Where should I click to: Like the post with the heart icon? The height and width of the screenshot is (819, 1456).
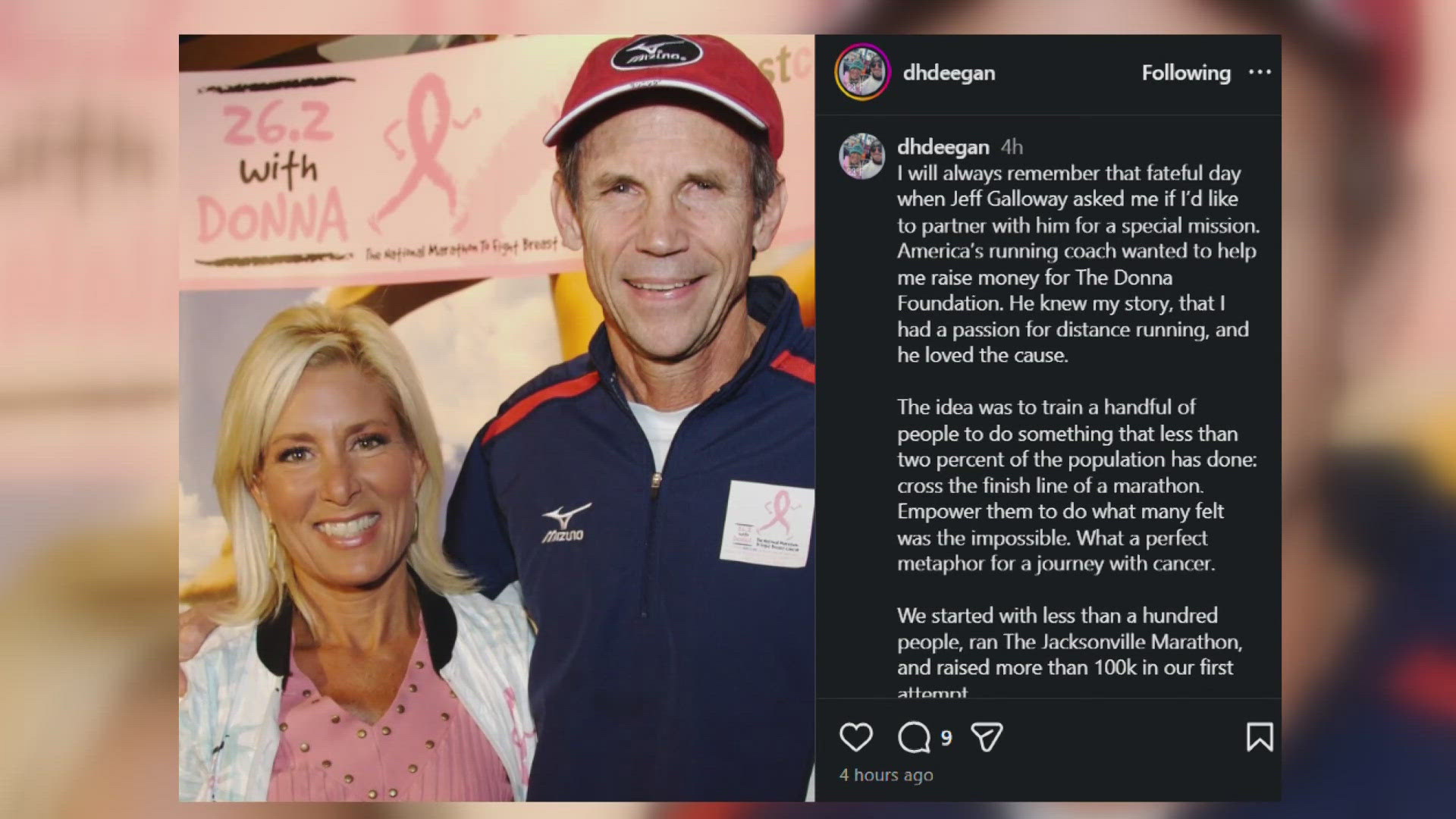click(855, 737)
